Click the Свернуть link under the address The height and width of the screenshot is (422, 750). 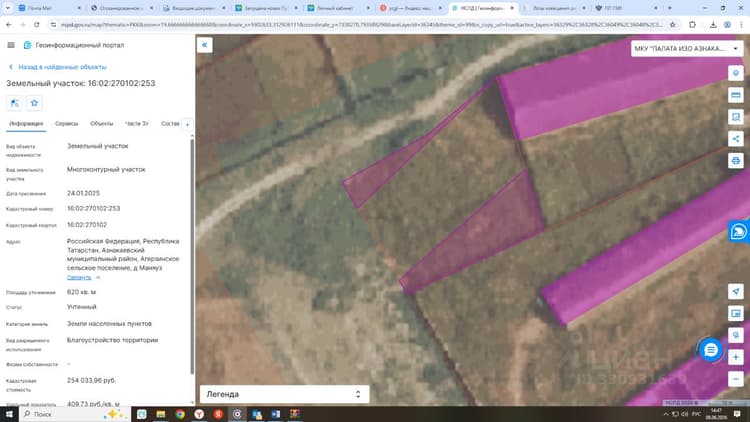coord(79,278)
